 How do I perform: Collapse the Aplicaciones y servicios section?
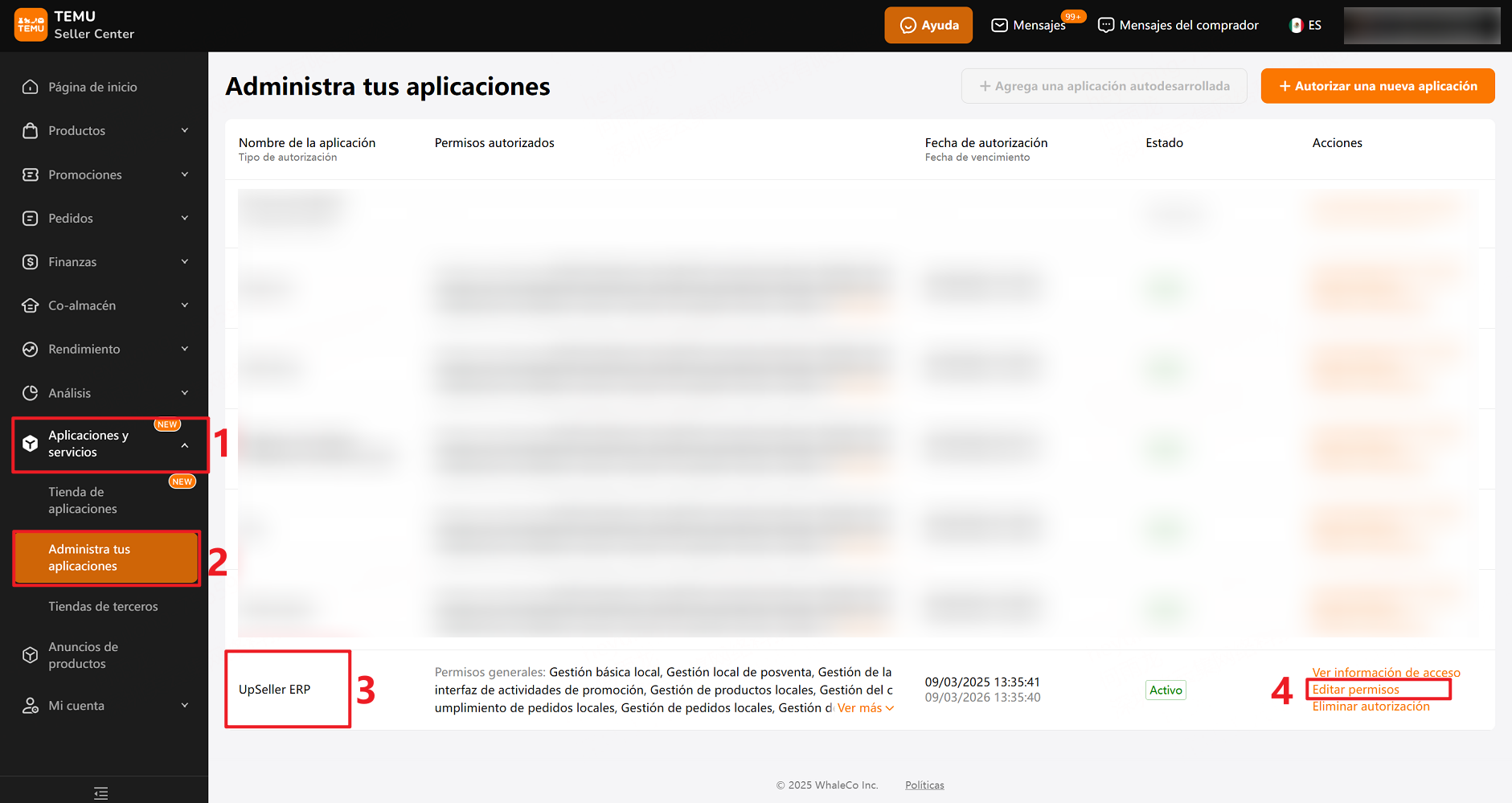pos(185,445)
